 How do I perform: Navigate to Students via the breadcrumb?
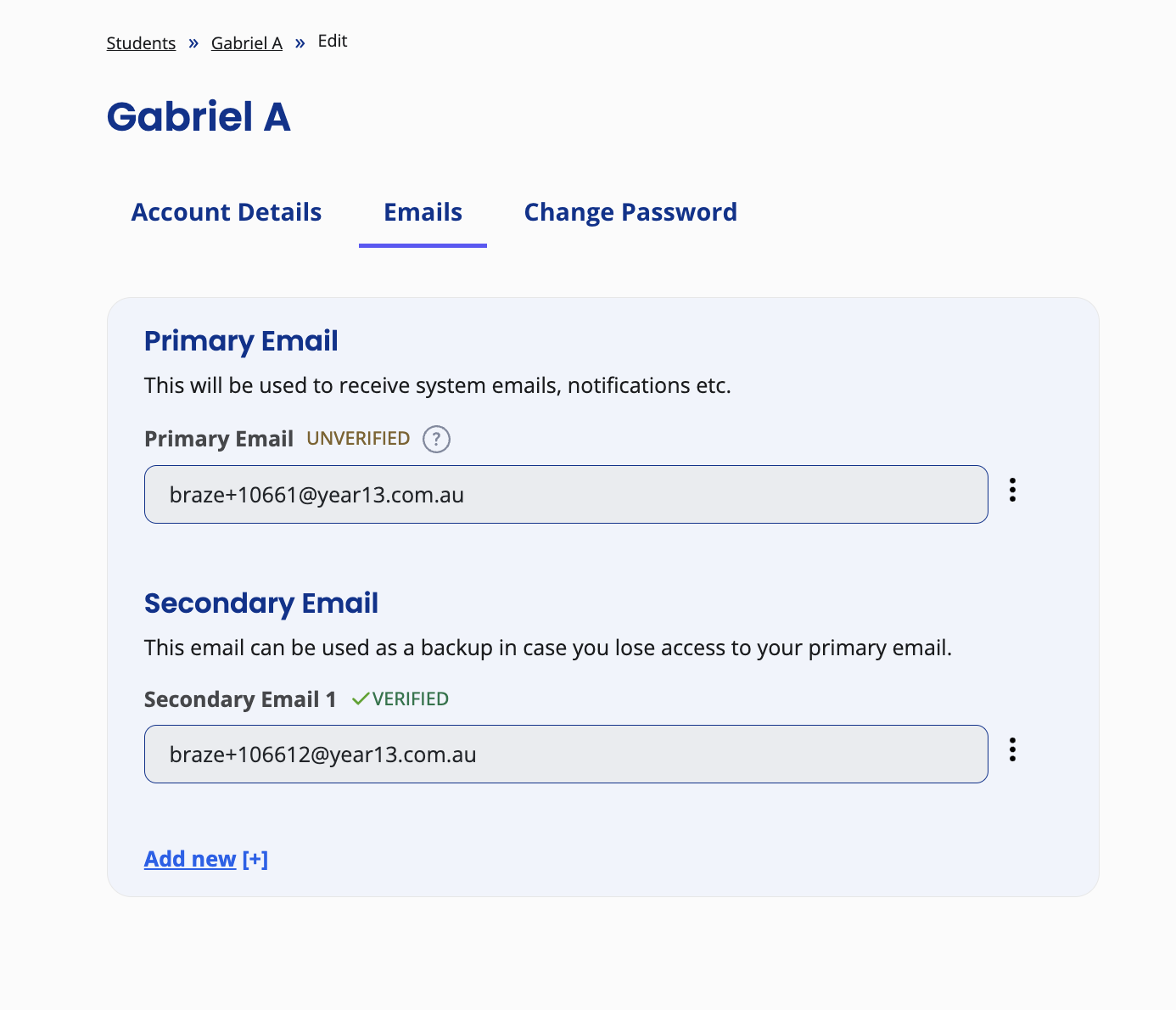[x=141, y=42]
